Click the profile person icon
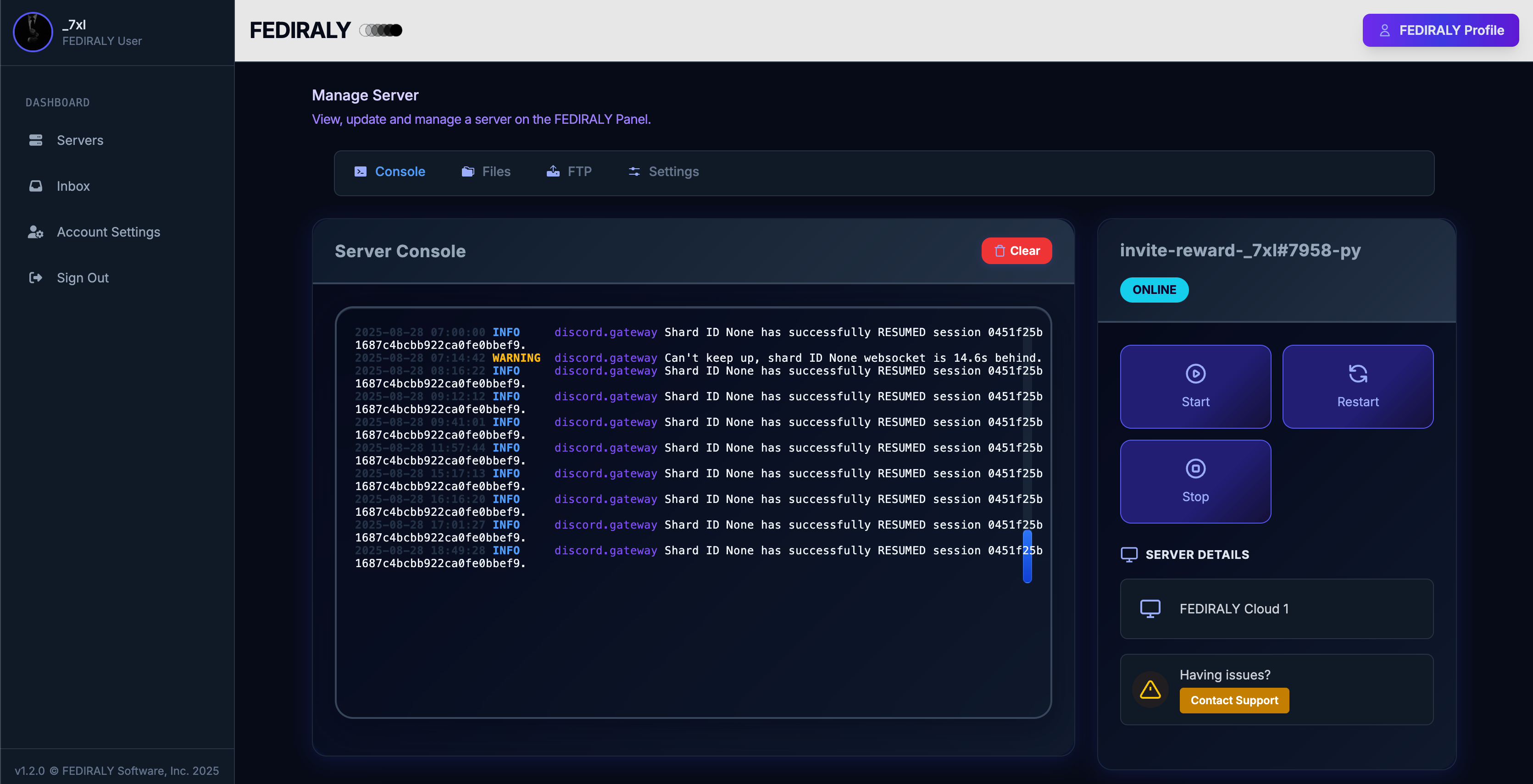The height and width of the screenshot is (784, 1533). [1385, 30]
